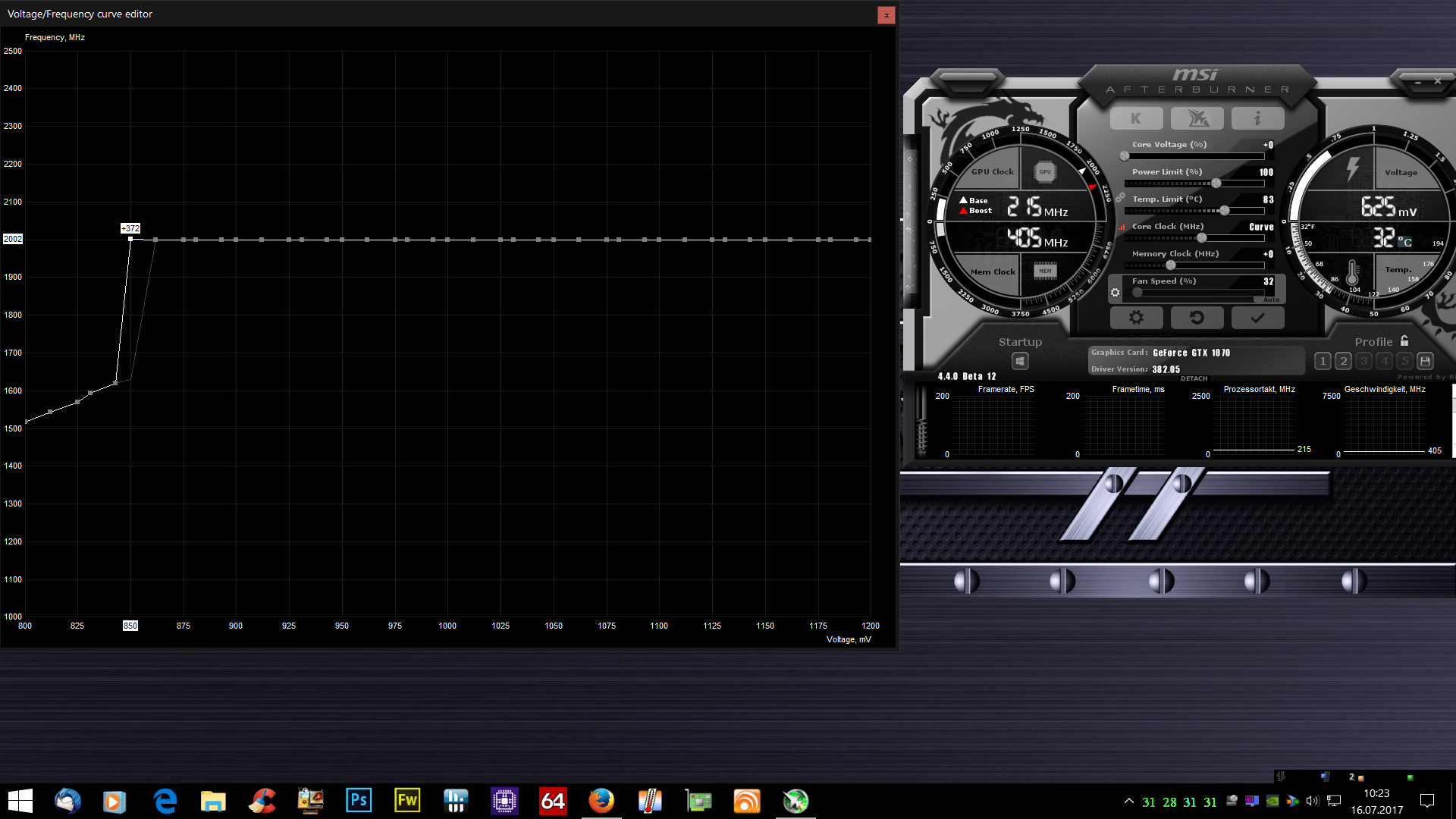Screen dimensions: 1456x819
Task: Open Kombustor with the K button
Action: point(1135,118)
